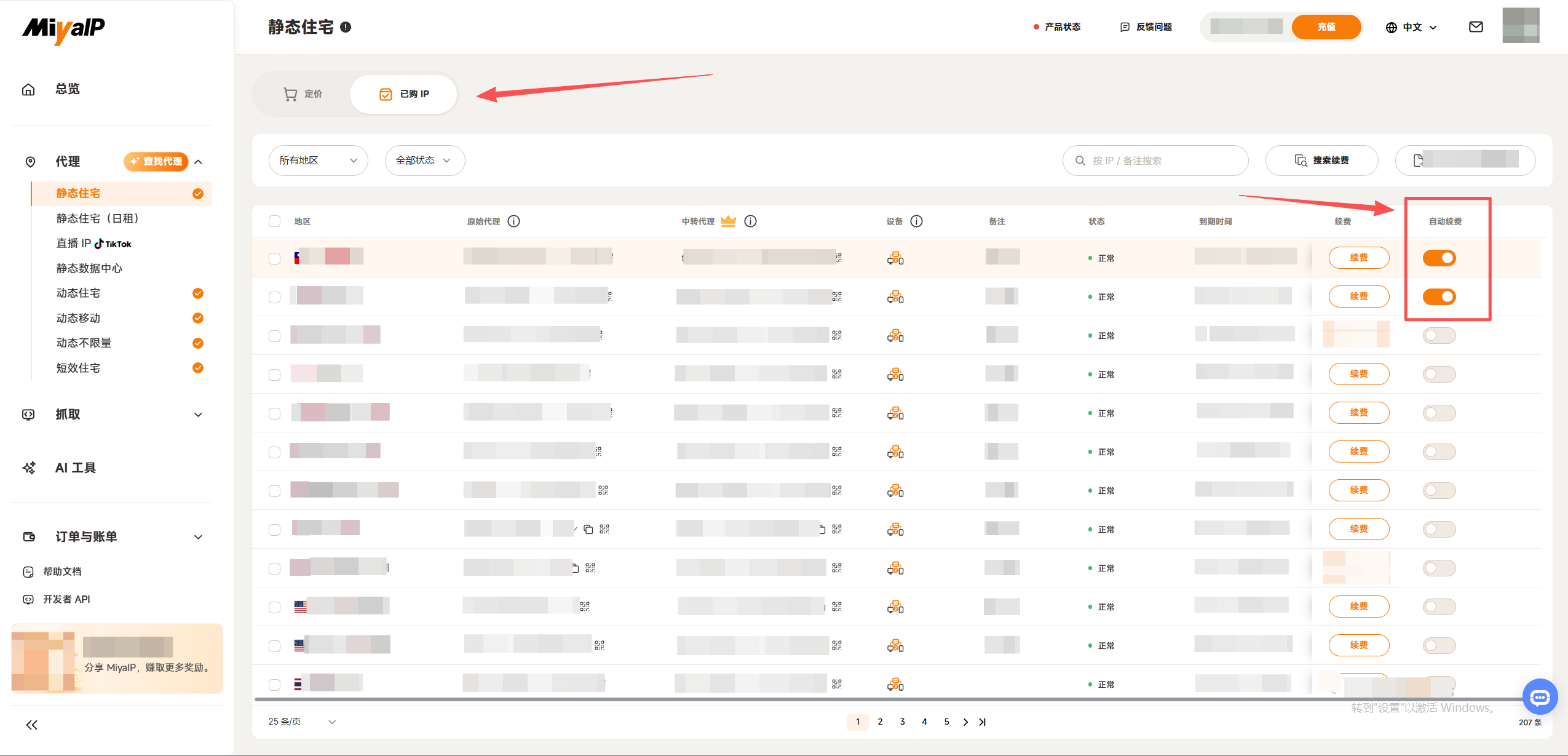Collapse the sidebar with double-arrow icon
The height and width of the screenshot is (756, 1568).
[32, 725]
